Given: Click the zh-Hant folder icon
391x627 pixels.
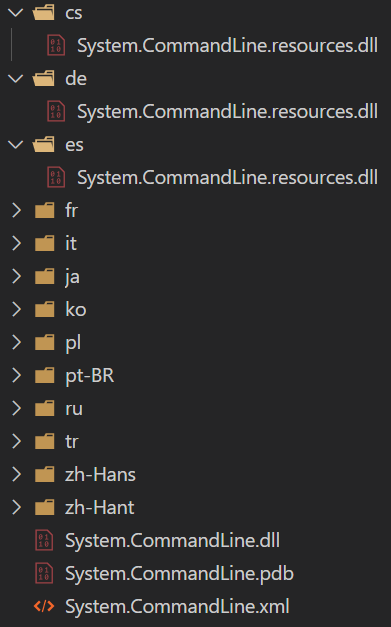Looking at the screenshot, I should pyautogui.click(x=44, y=507).
